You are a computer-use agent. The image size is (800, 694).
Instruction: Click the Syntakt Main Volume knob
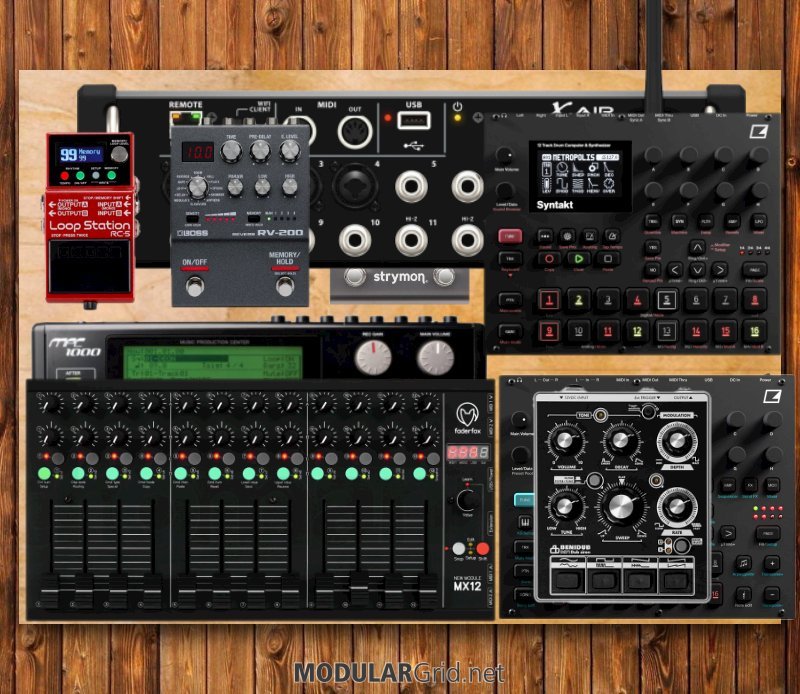point(505,156)
